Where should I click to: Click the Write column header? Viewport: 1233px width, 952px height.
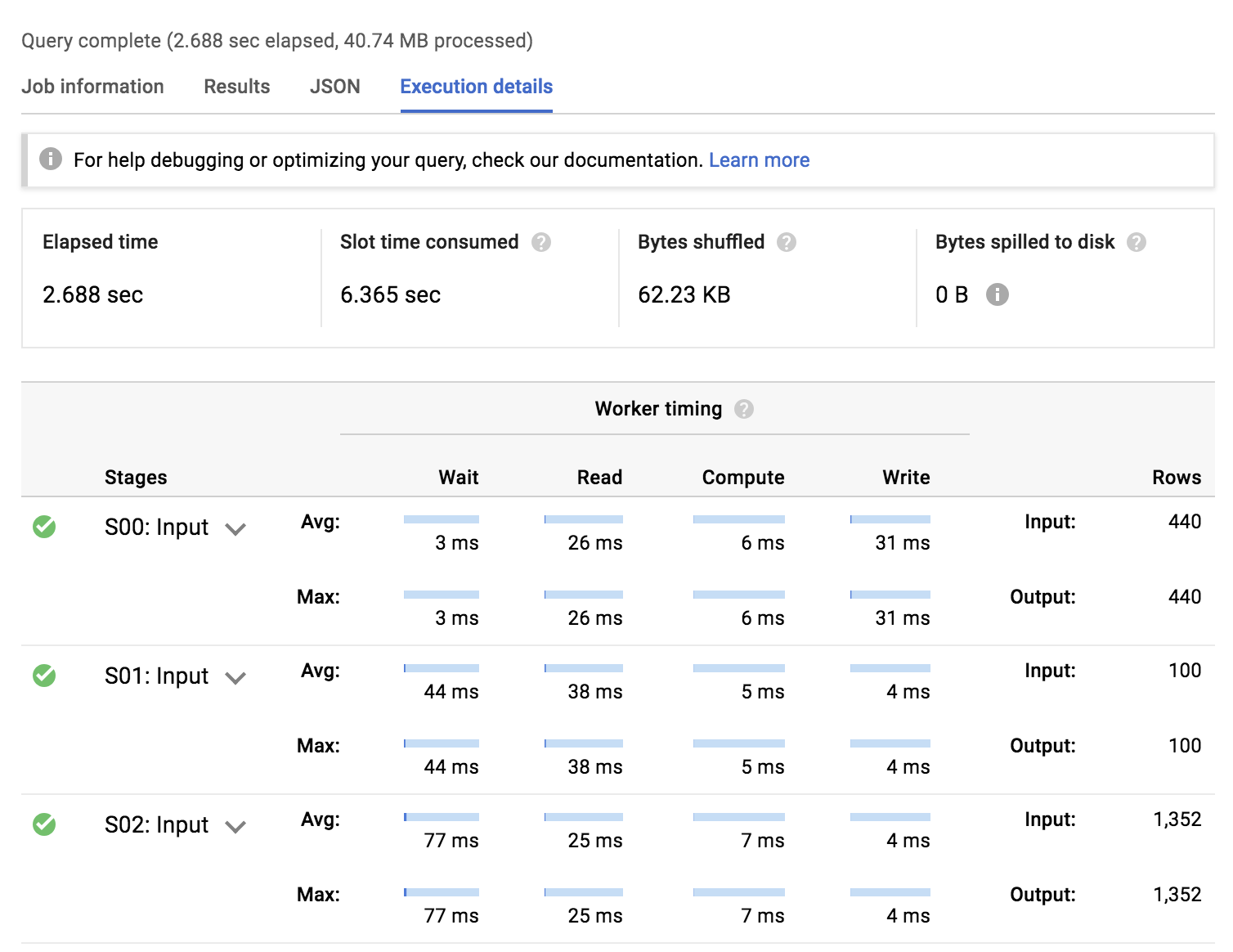[x=907, y=478]
